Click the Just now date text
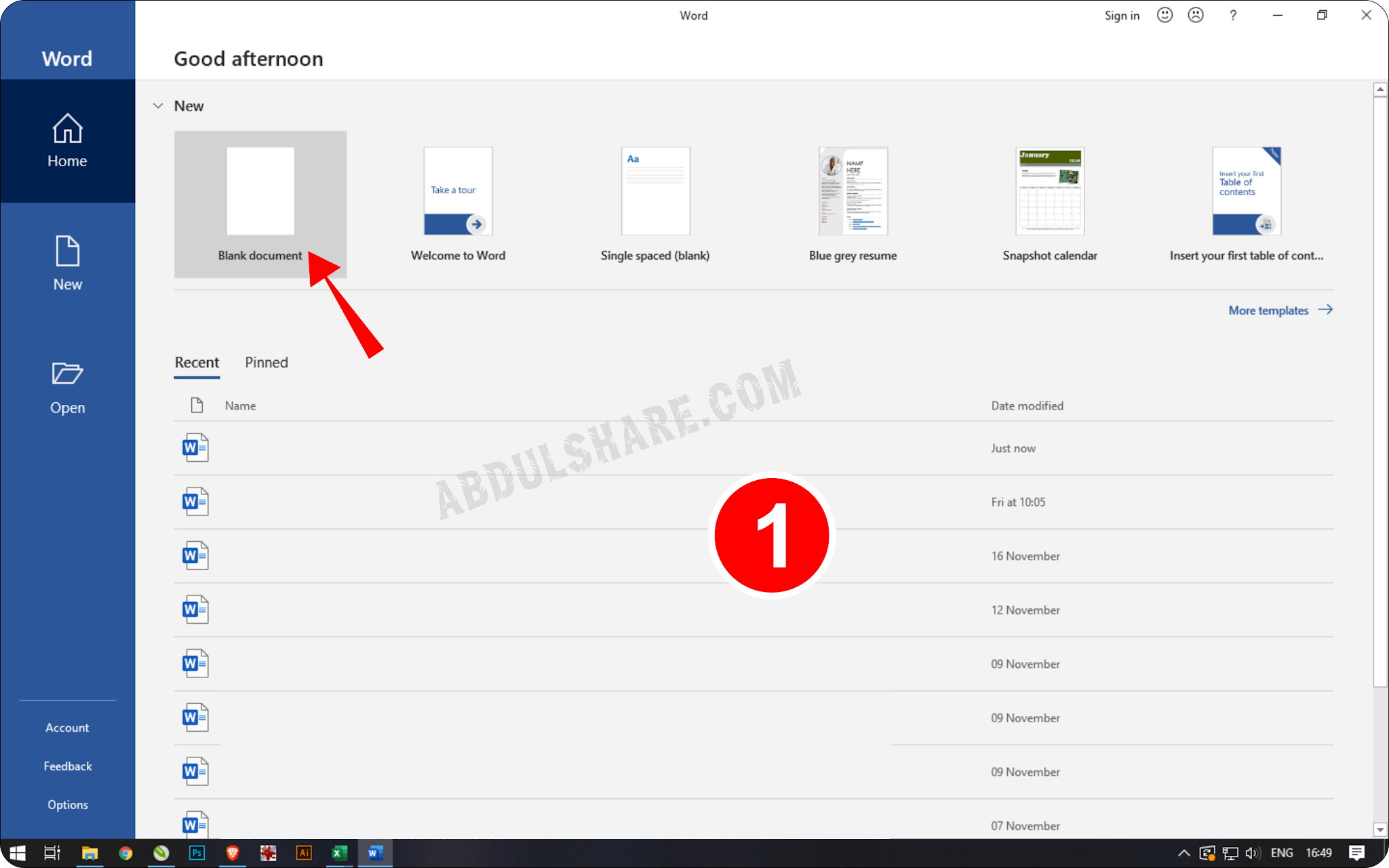 tap(1013, 448)
